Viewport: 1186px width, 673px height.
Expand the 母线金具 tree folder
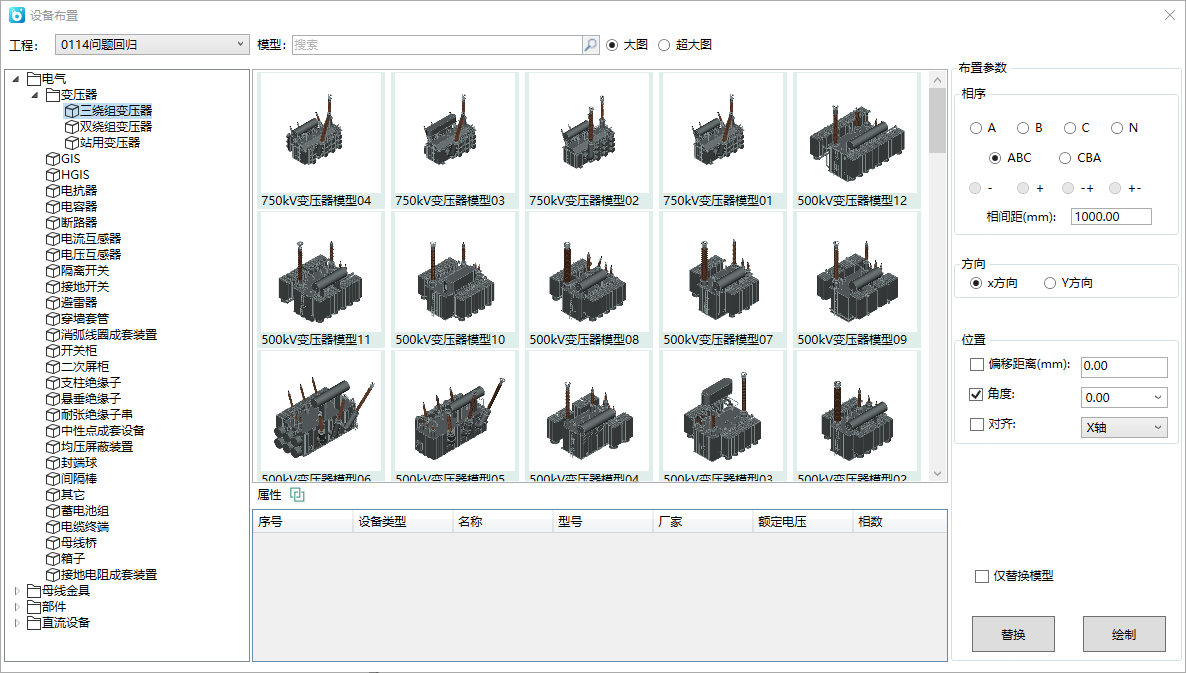click(17, 591)
